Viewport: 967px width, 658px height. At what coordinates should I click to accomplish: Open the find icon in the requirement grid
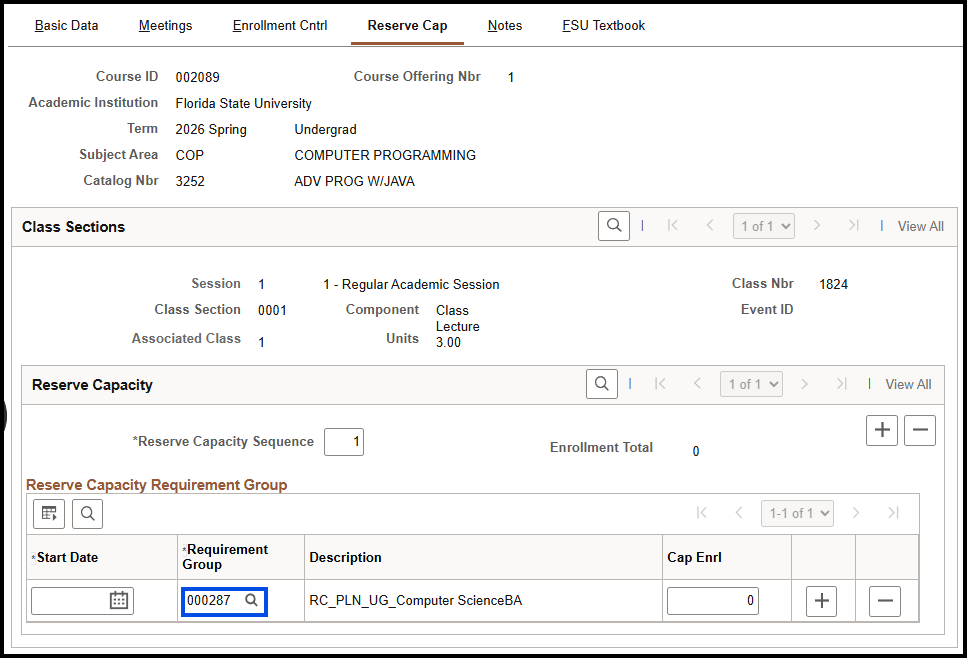(87, 513)
